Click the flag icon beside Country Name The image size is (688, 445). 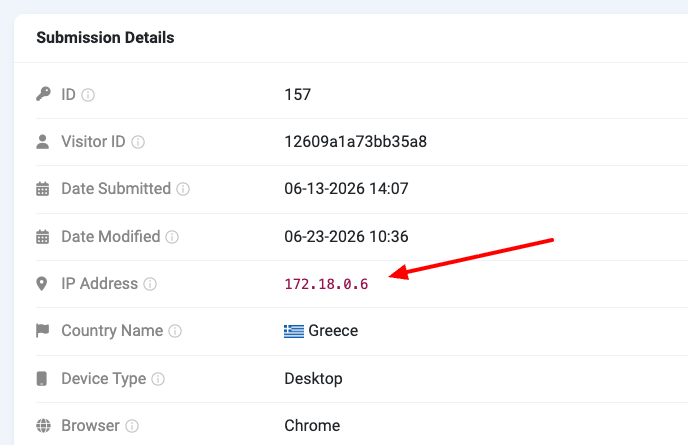coord(43,330)
